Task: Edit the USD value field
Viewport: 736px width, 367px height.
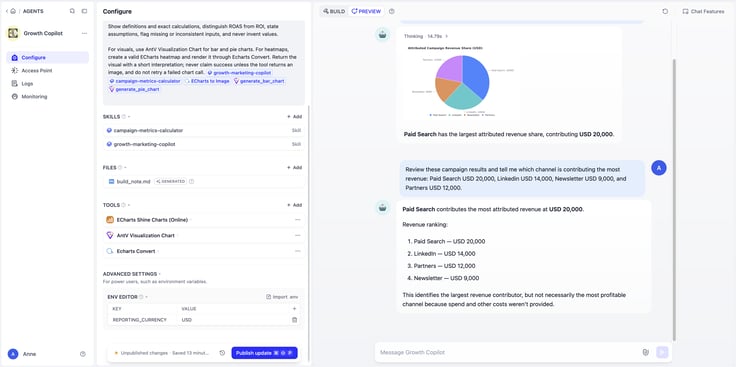Action: 234,320
